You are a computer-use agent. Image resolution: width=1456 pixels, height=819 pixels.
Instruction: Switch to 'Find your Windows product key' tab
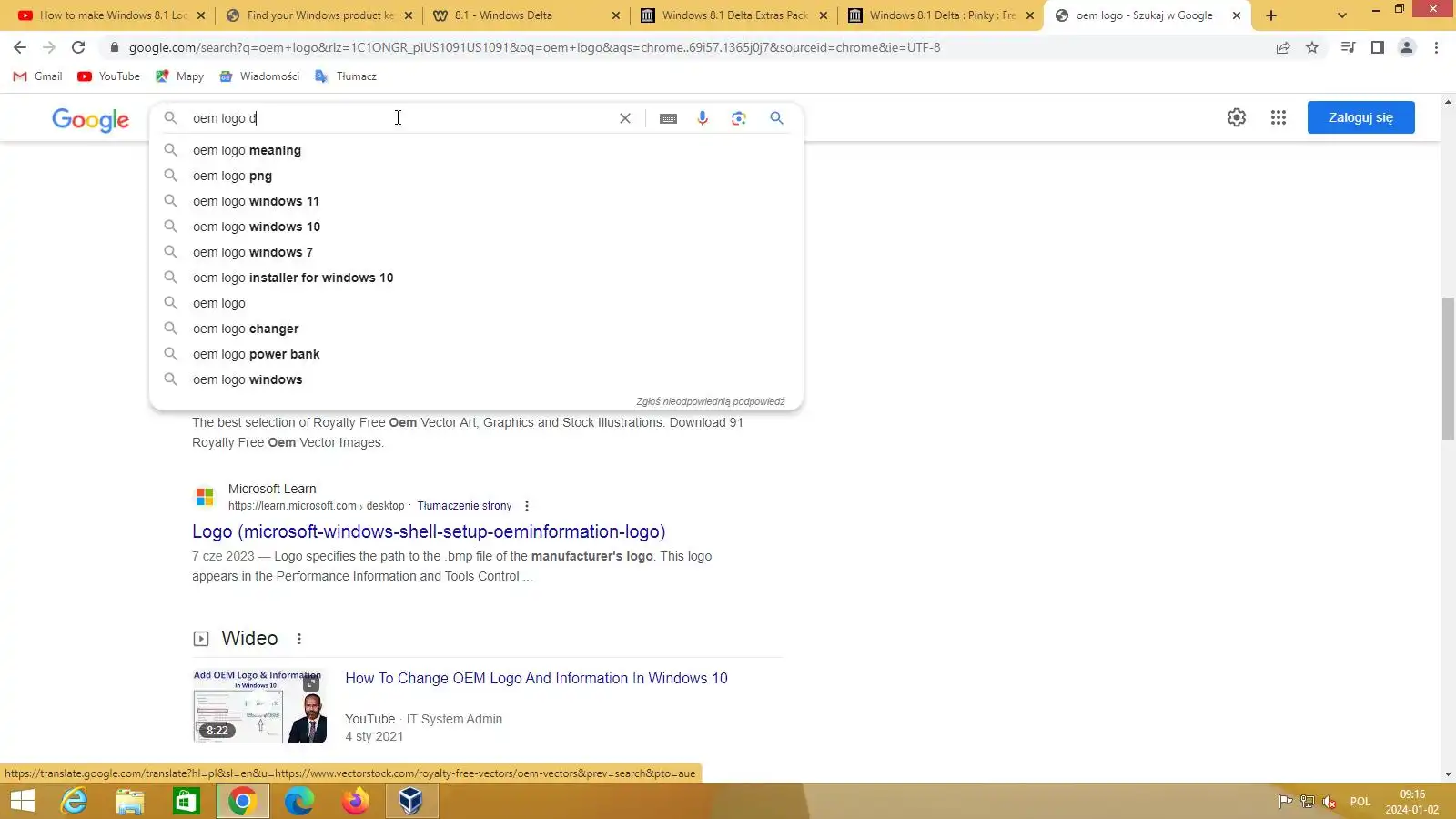(318, 15)
